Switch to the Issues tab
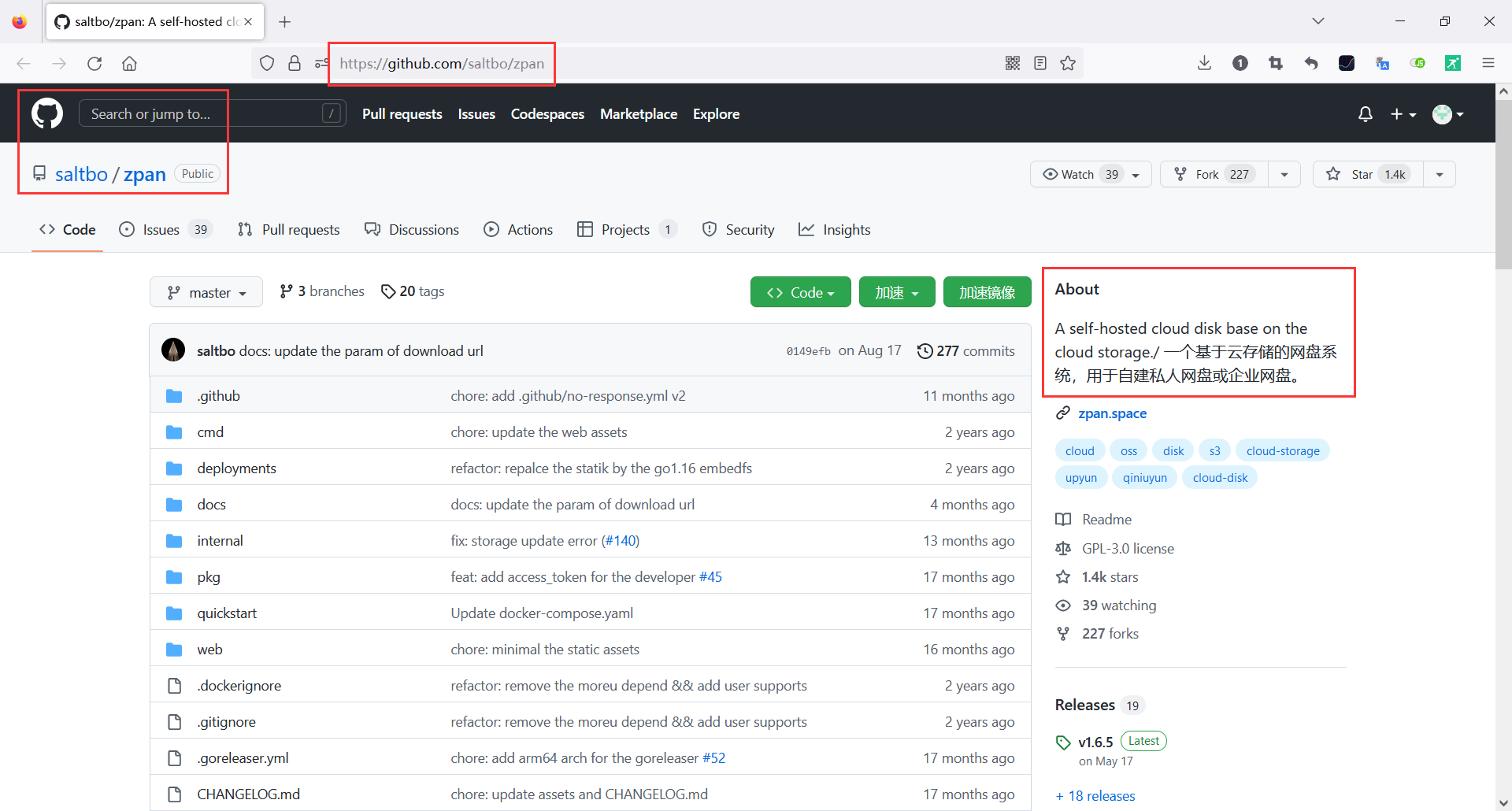Screen dimensions: 1512x811 (x=165, y=229)
